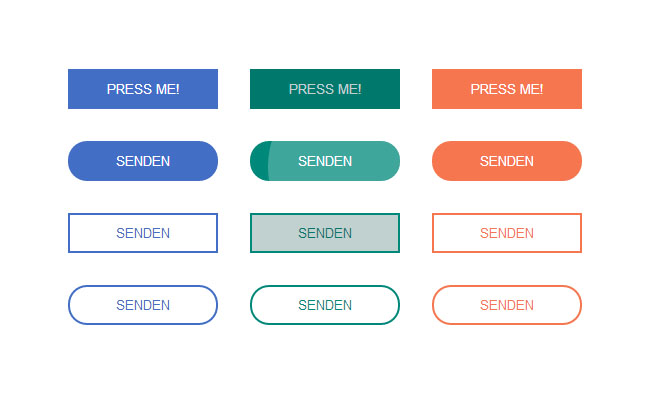650x400 pixels.
Task: Click the blue outlined rectangular SENDEN button
Action: 143,233
